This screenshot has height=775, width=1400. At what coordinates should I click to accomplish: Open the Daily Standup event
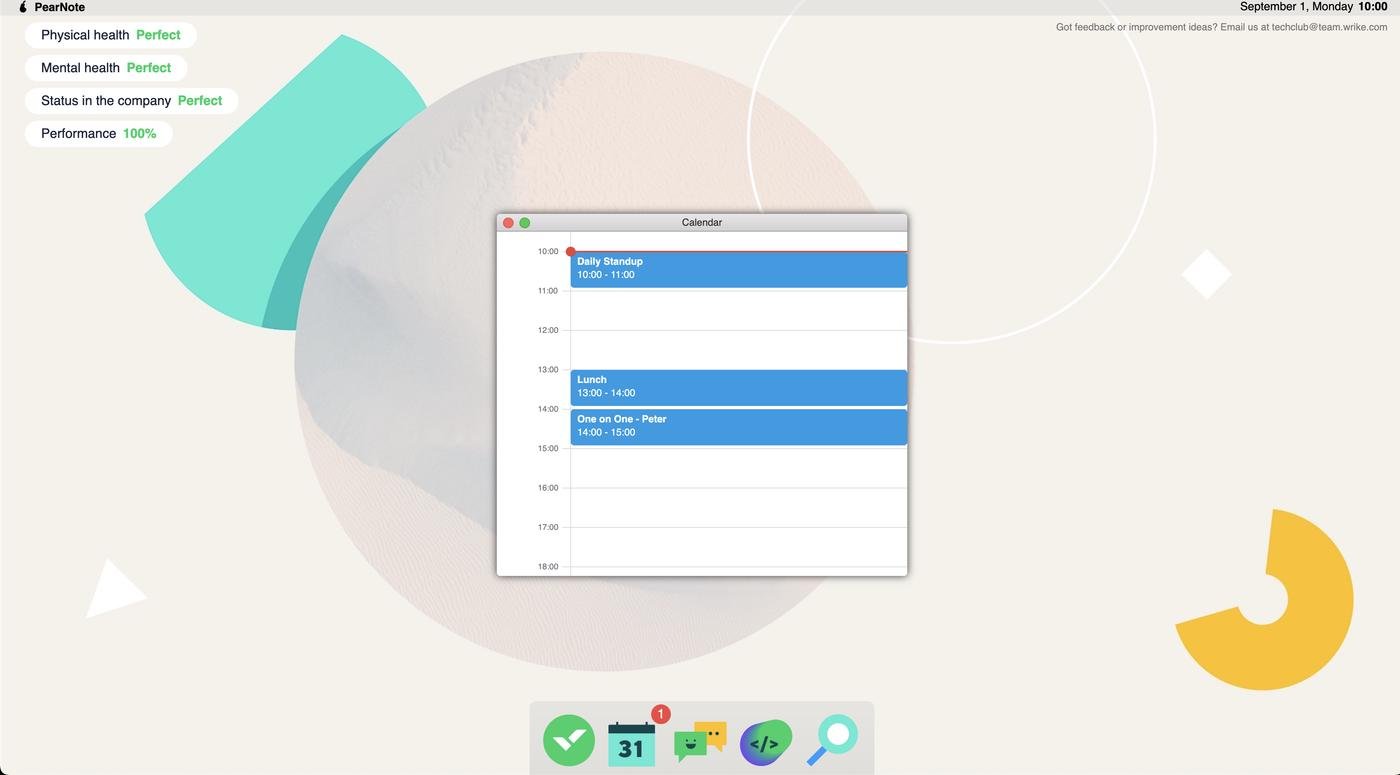[738, 269]
